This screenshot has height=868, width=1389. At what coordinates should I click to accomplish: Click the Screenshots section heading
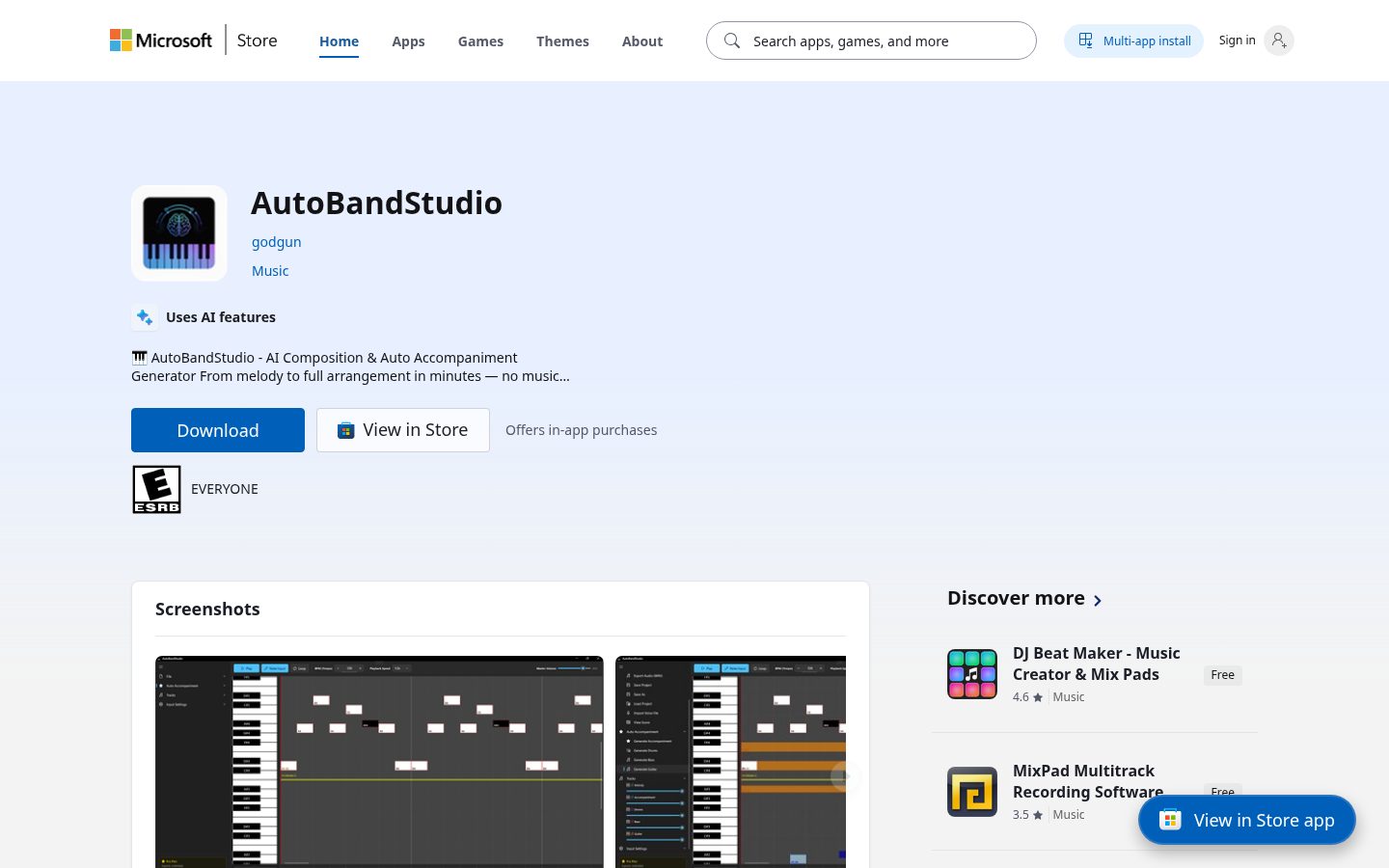pos(207,609)
